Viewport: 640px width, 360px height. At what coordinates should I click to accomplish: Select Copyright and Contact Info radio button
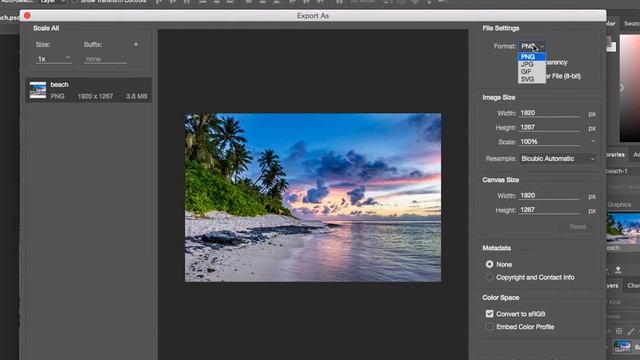coord(489,277)
